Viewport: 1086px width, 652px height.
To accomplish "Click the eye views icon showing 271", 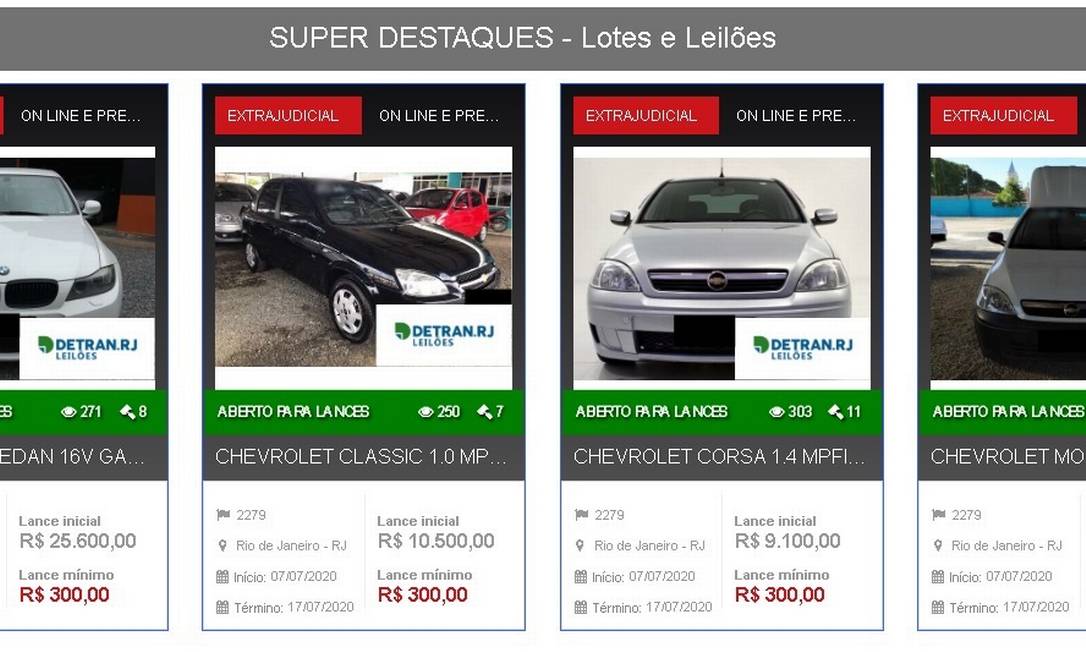I will [x=69, y=412].
